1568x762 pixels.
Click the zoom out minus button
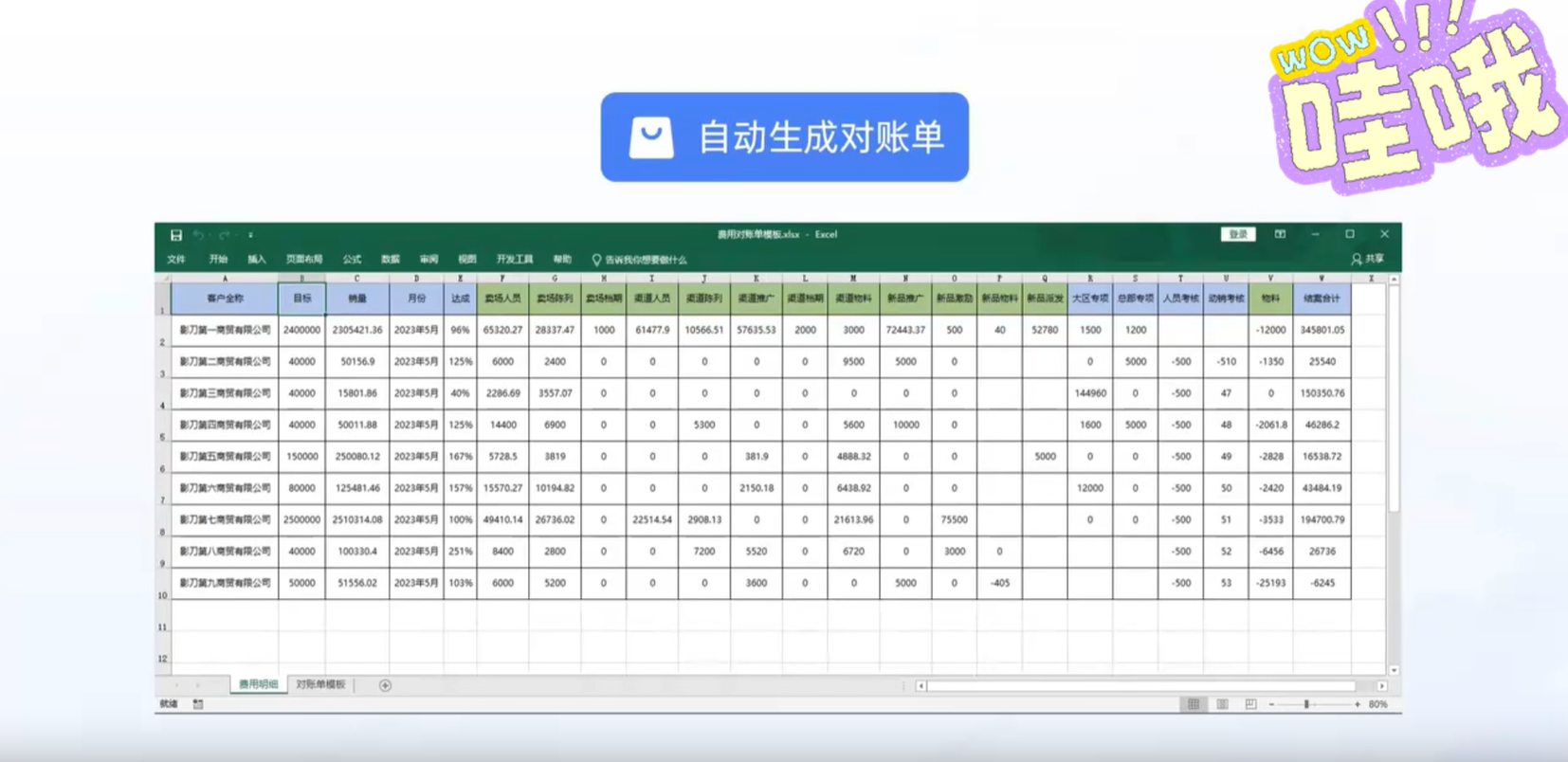(1271, 704)
